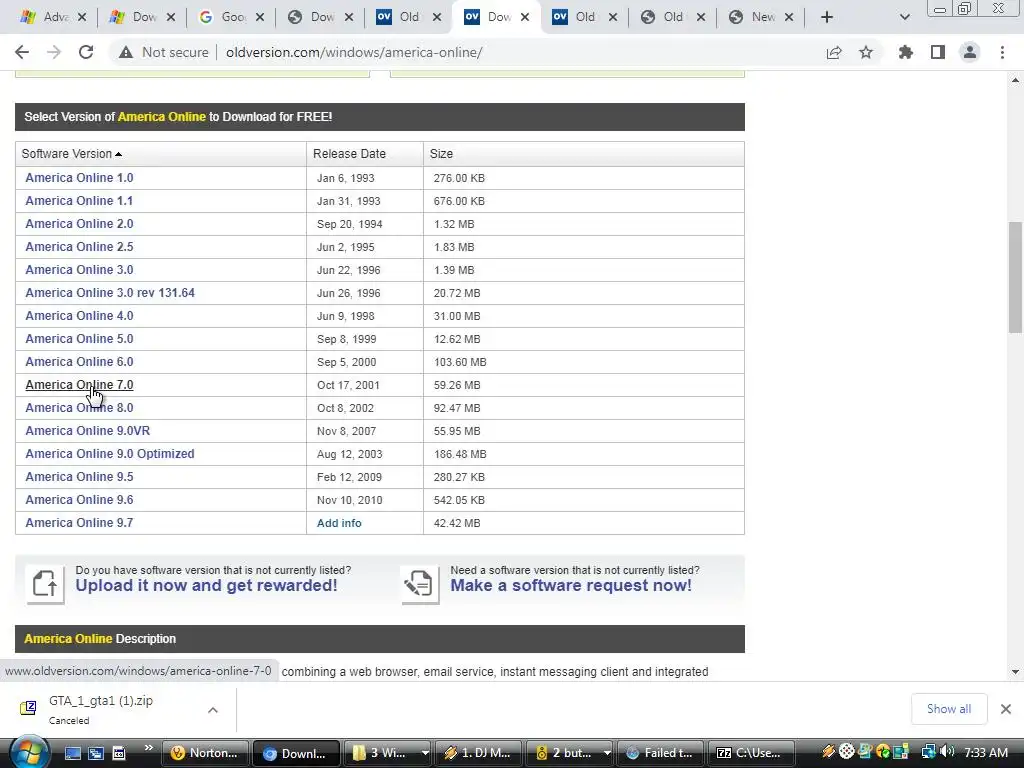The width and height of the screenshot is (1024, 768).
Task: Click Upload it now and get rewarded
Action: (206, 586)
